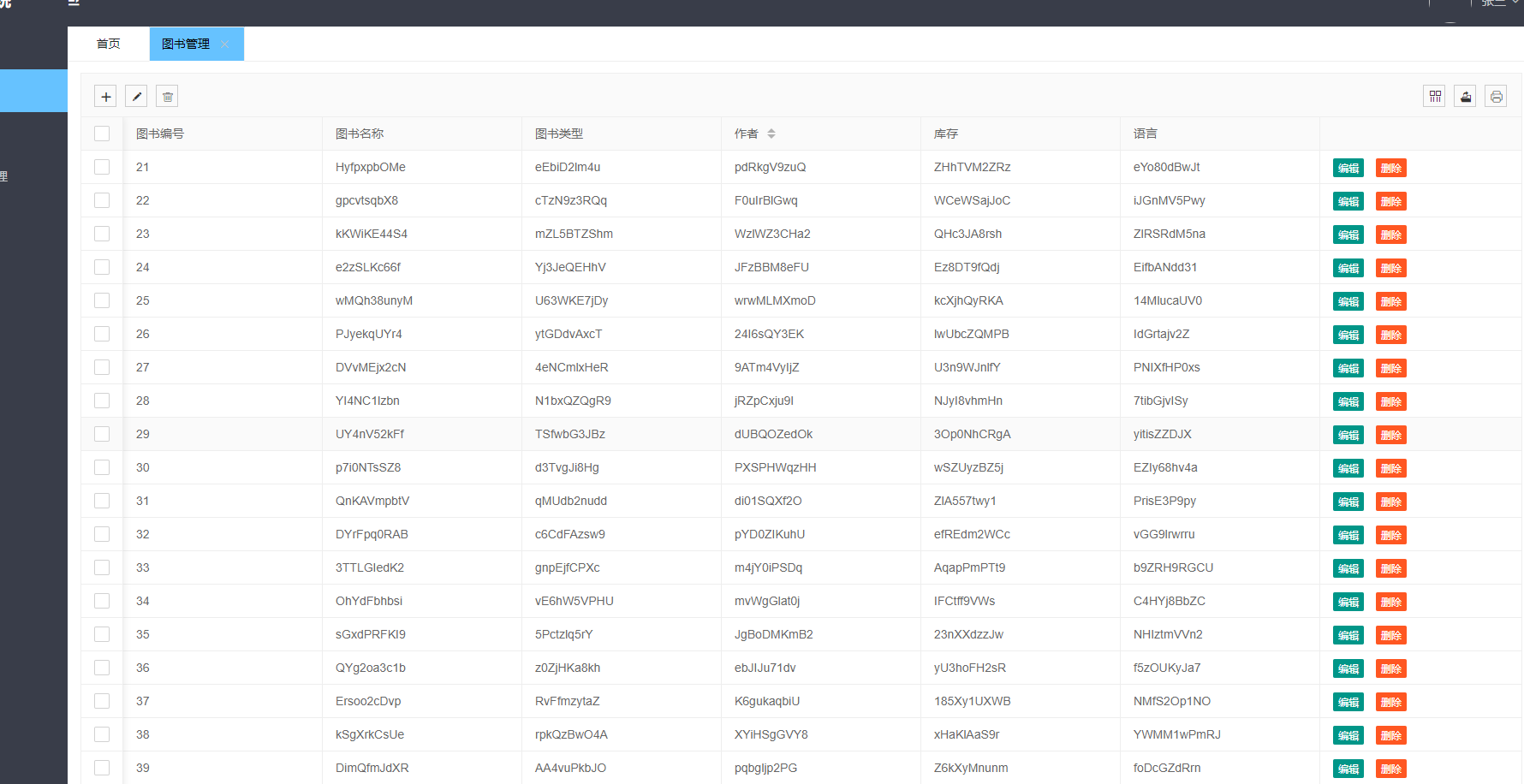Viewport: 1524px width, 784px height.
Task: Click author WzlWZ3CHa2
Action: tap(772, 234)
